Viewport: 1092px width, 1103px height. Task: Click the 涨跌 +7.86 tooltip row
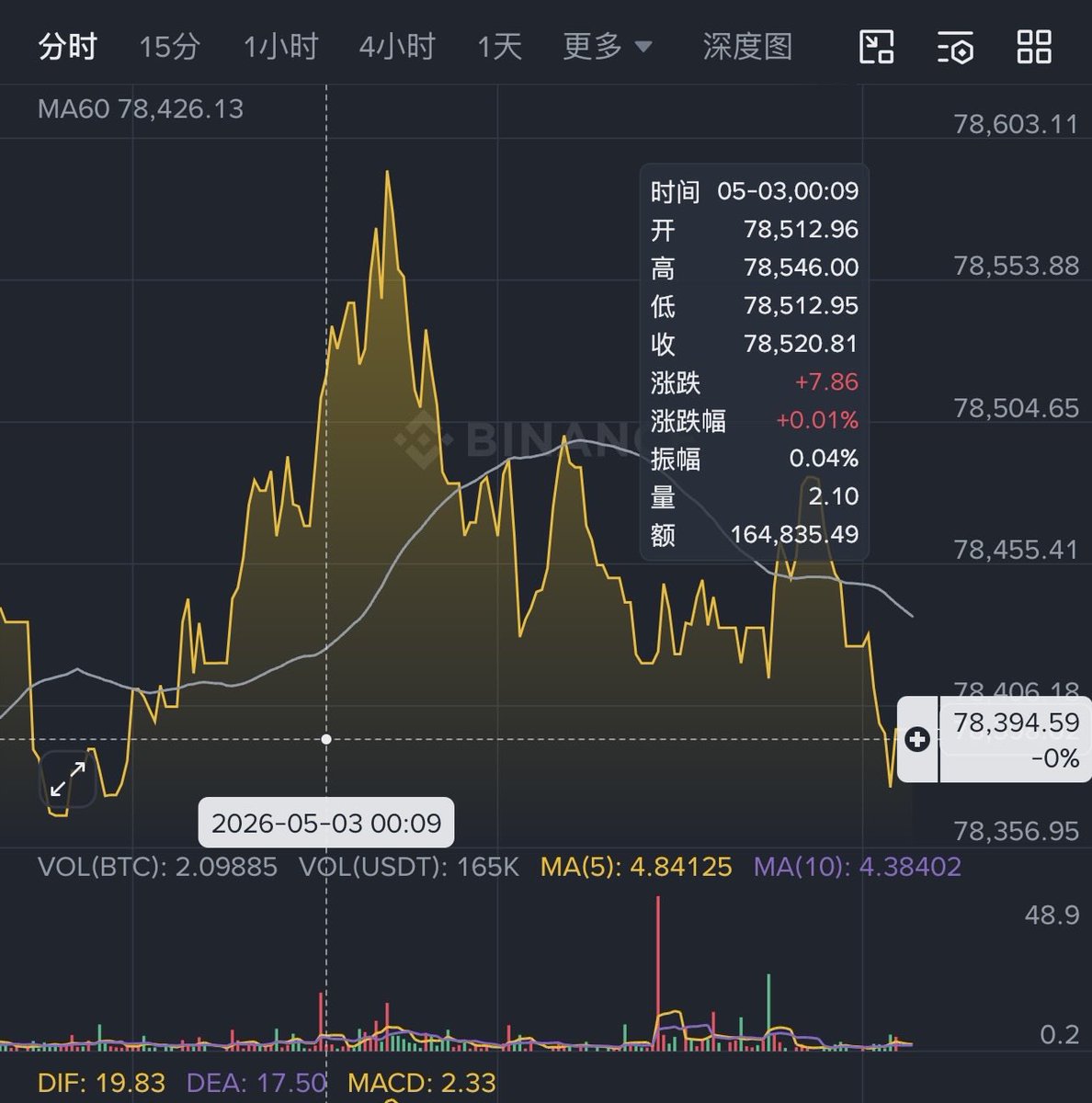(x=755, y=381)
